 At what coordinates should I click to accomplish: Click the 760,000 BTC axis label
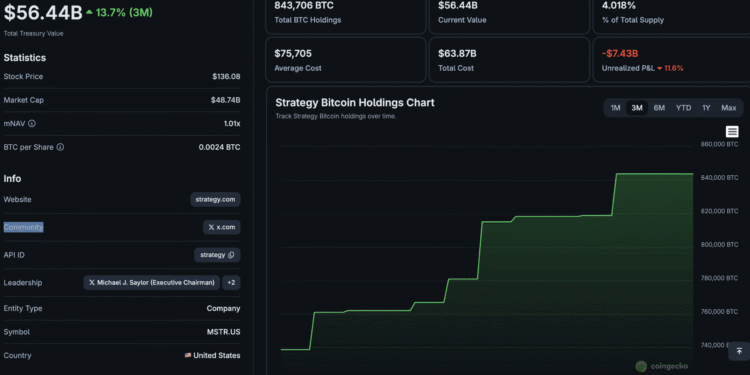pos(719,311)
